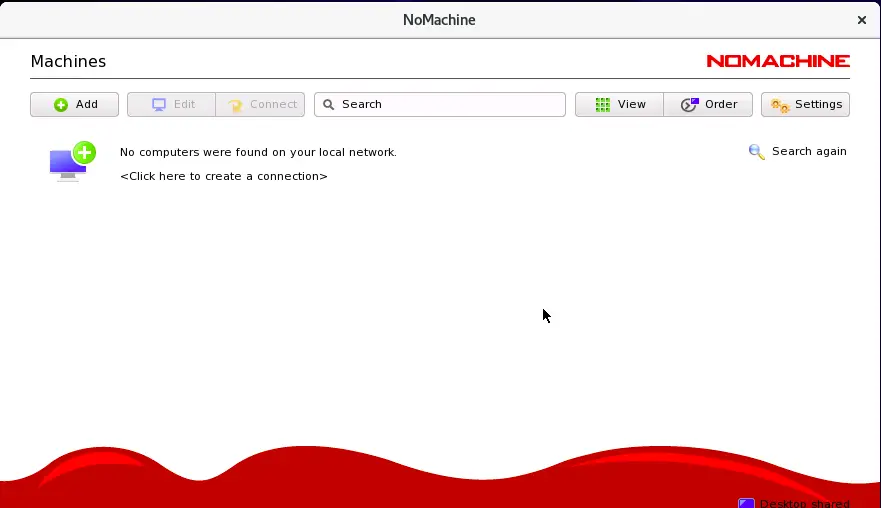Image resolution: width=881 pixels, height=508 pixels.
Task: Click the Desktop shared status indicator
Action: 793,503
